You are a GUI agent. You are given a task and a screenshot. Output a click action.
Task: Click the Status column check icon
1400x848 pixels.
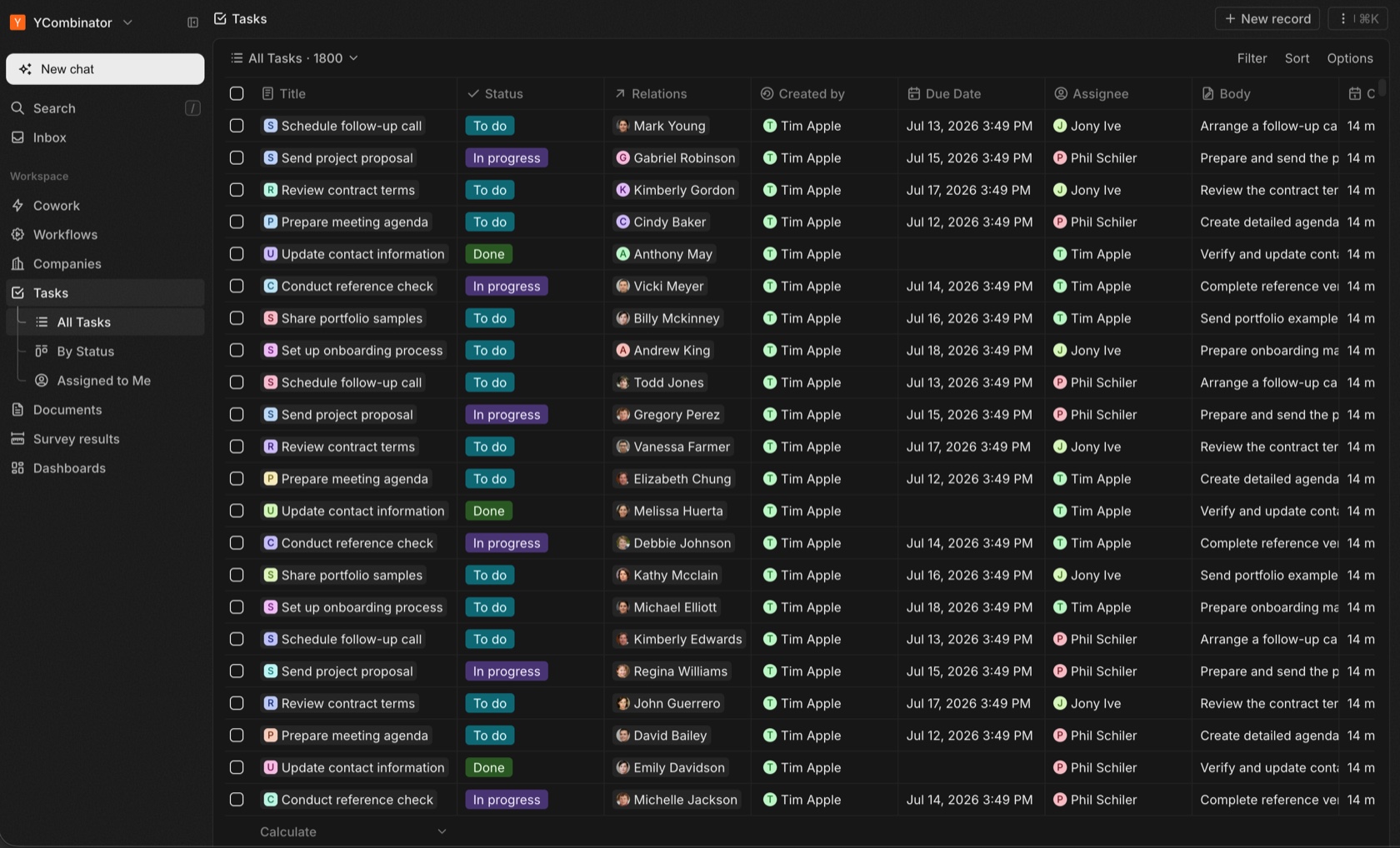click(473, 93)
